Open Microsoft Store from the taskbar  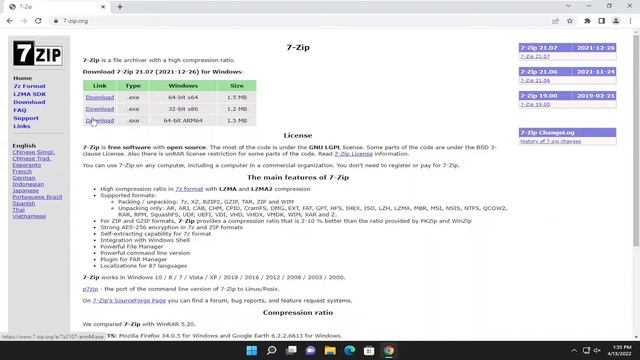coord(369,351)
